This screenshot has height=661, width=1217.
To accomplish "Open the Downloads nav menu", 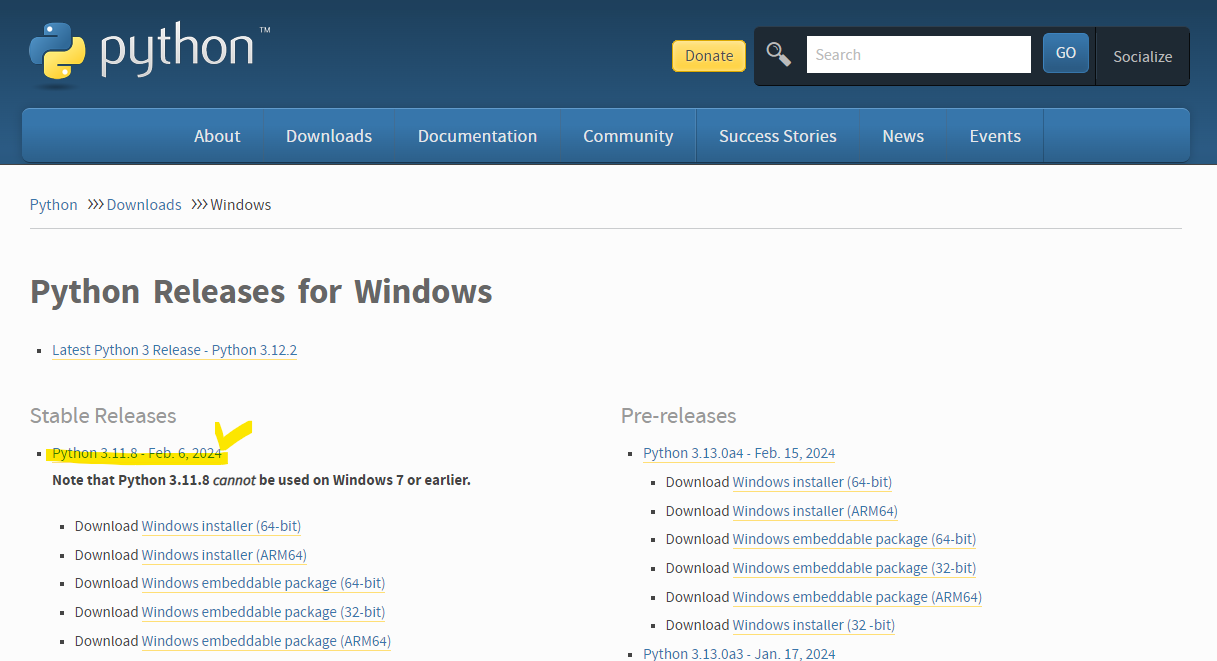I will click(329, 136).
